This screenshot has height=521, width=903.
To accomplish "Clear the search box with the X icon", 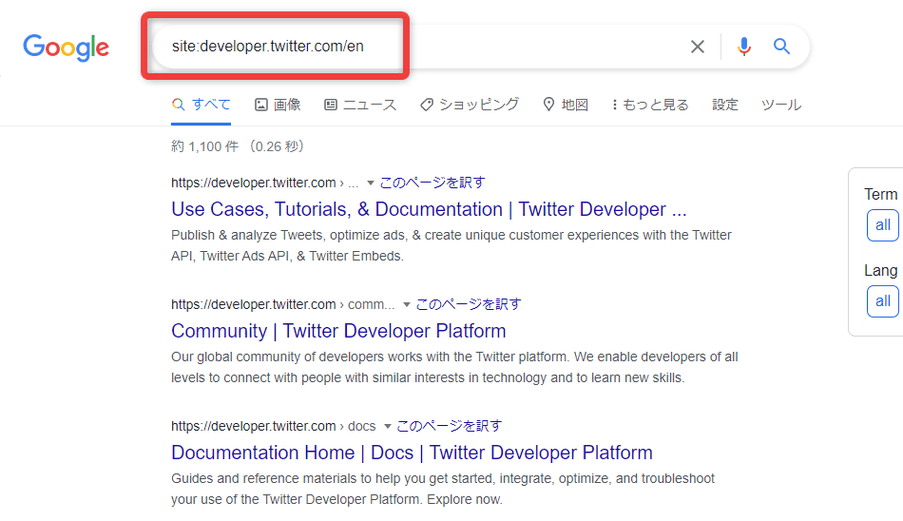I will [697, 47].
